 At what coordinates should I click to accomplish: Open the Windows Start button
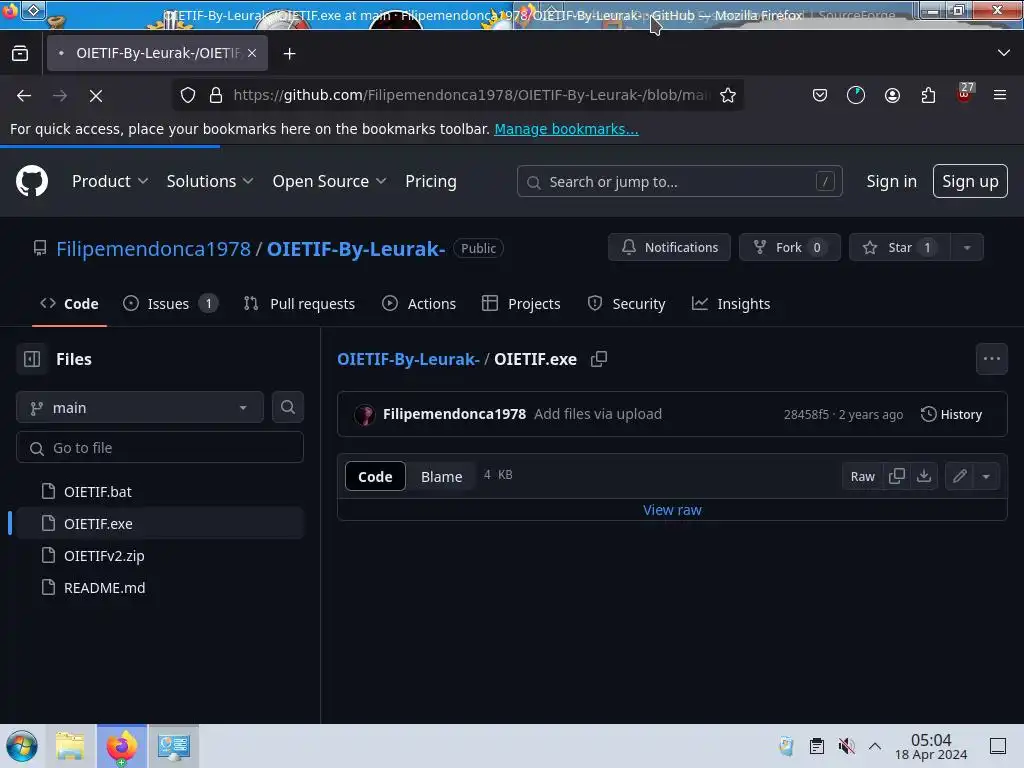22,746
